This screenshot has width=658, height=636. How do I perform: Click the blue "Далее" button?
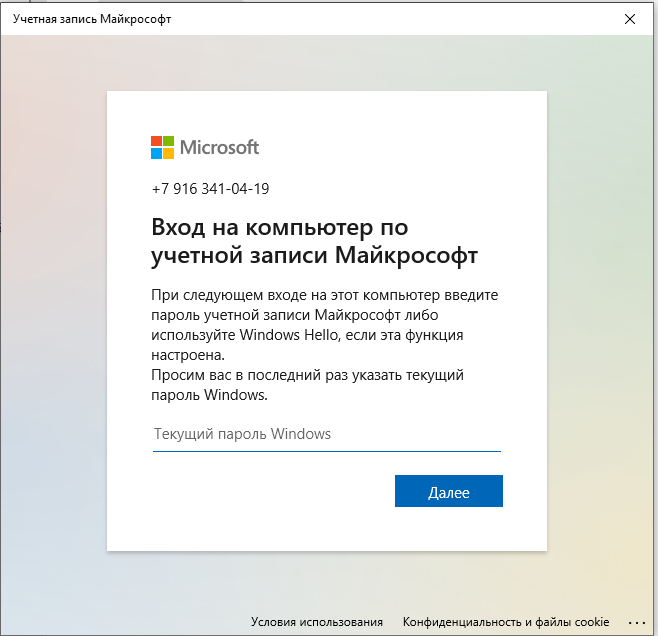tap(449, 491)
